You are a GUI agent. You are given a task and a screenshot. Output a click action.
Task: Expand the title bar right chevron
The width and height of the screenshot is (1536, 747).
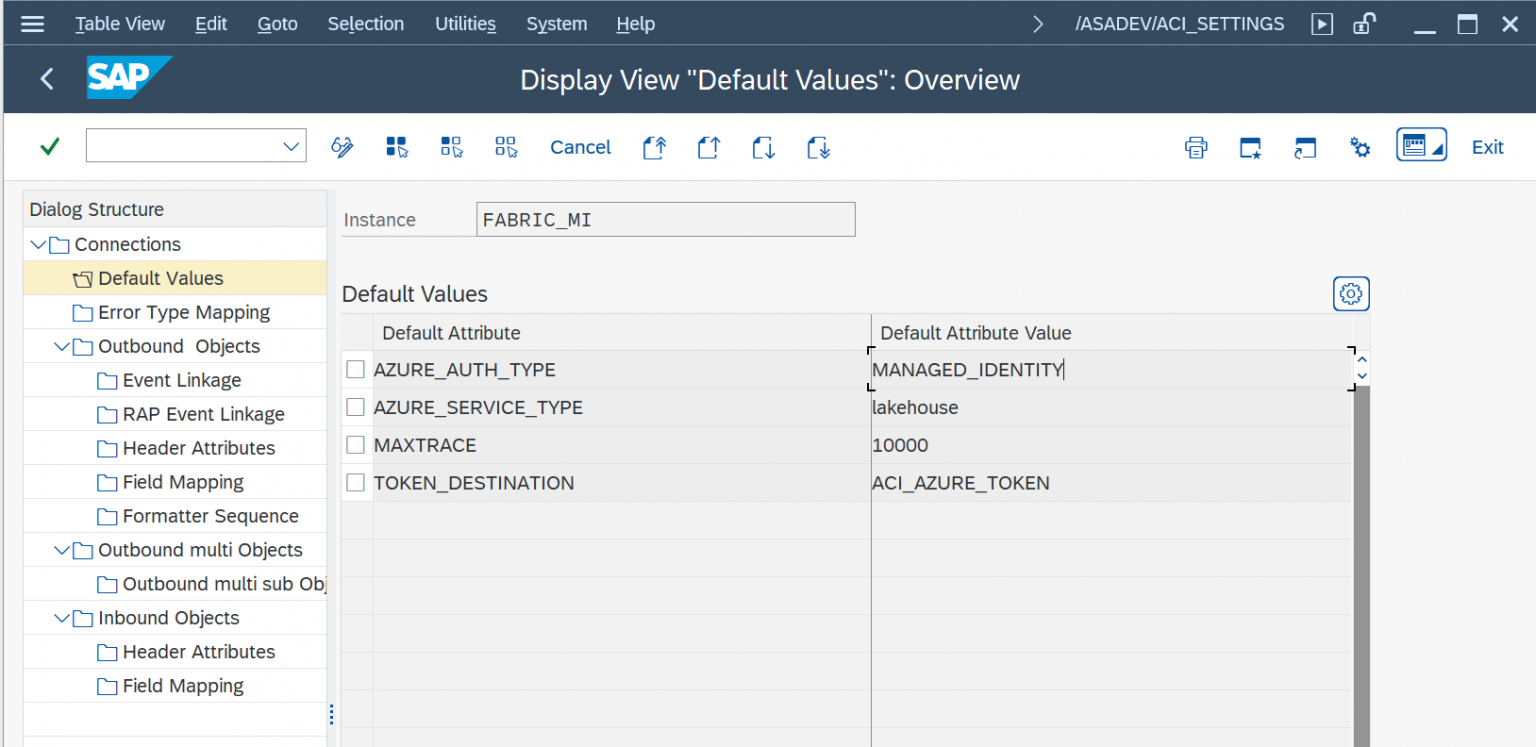[x=1038, y=24]
